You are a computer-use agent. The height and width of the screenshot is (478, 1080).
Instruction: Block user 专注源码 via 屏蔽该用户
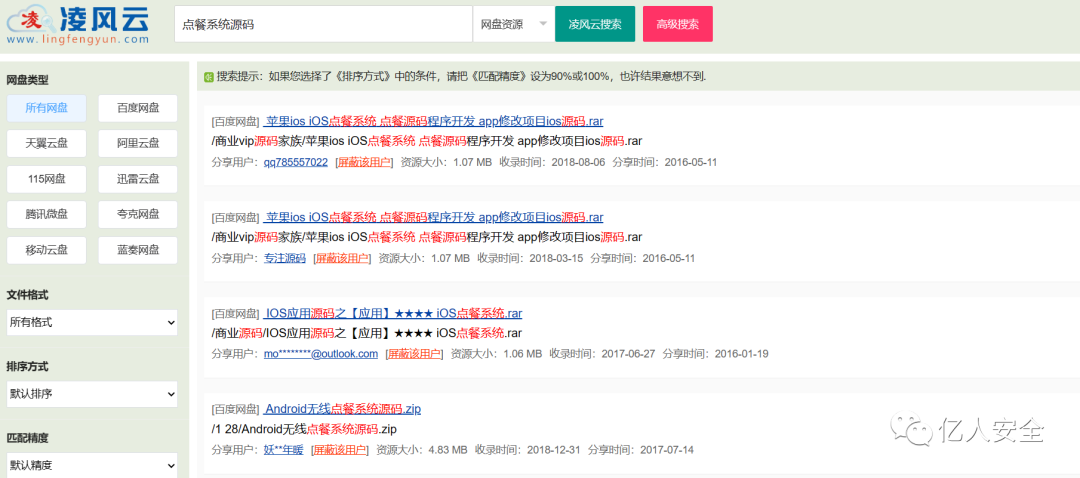[x=341, y=259]
